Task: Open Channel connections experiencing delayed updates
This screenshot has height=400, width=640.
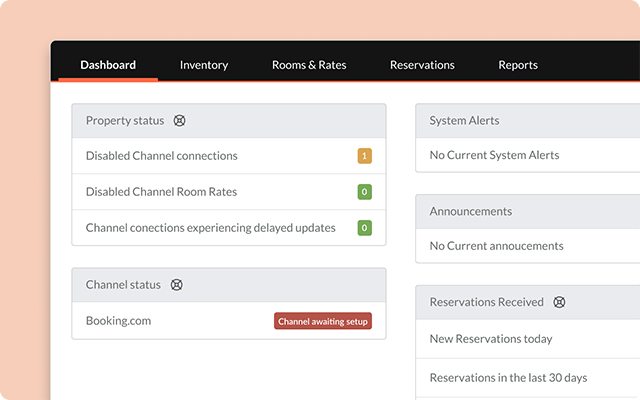Action: point(210,228)
